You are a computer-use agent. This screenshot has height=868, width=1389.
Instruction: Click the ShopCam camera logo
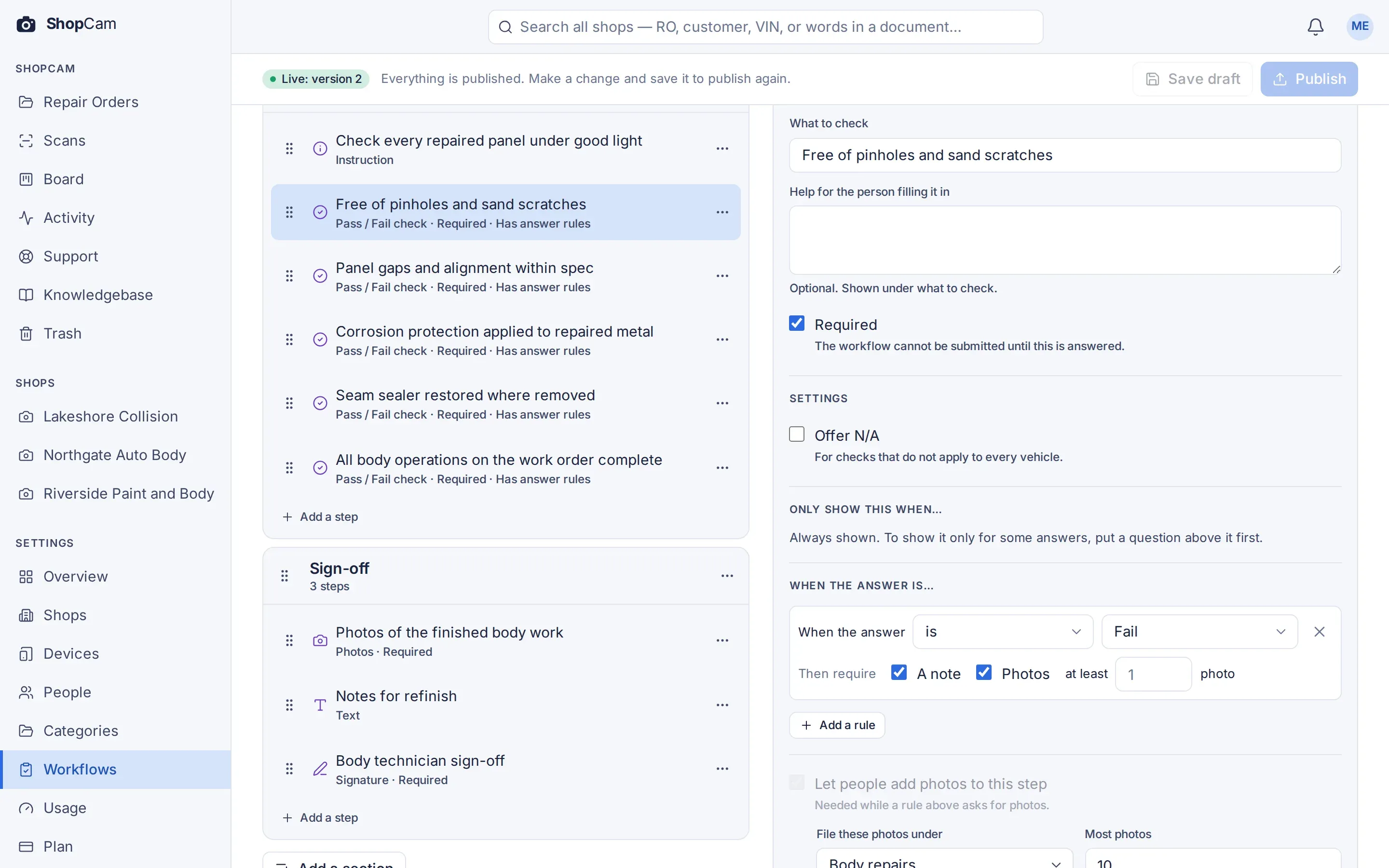click(26, 24)
